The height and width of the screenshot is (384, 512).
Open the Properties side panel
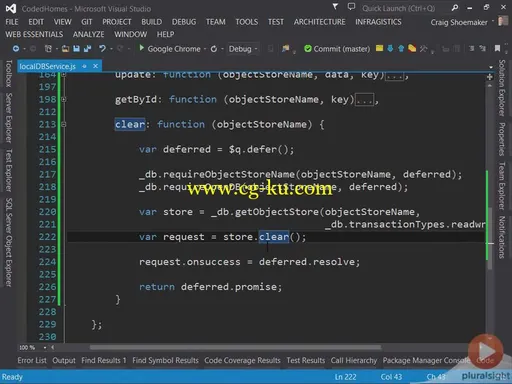pos(502,139)
